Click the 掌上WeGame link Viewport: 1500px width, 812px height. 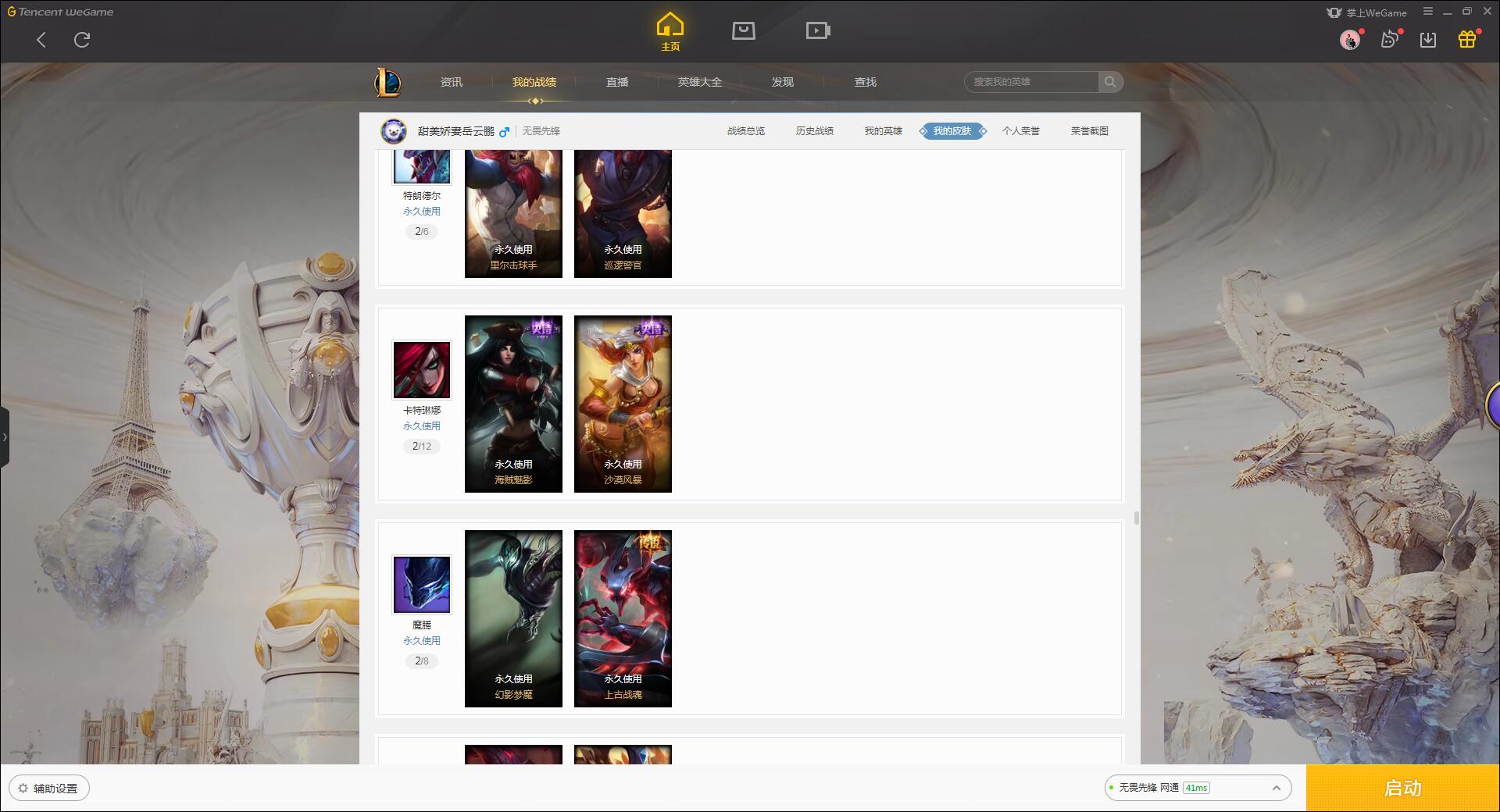1367,12
